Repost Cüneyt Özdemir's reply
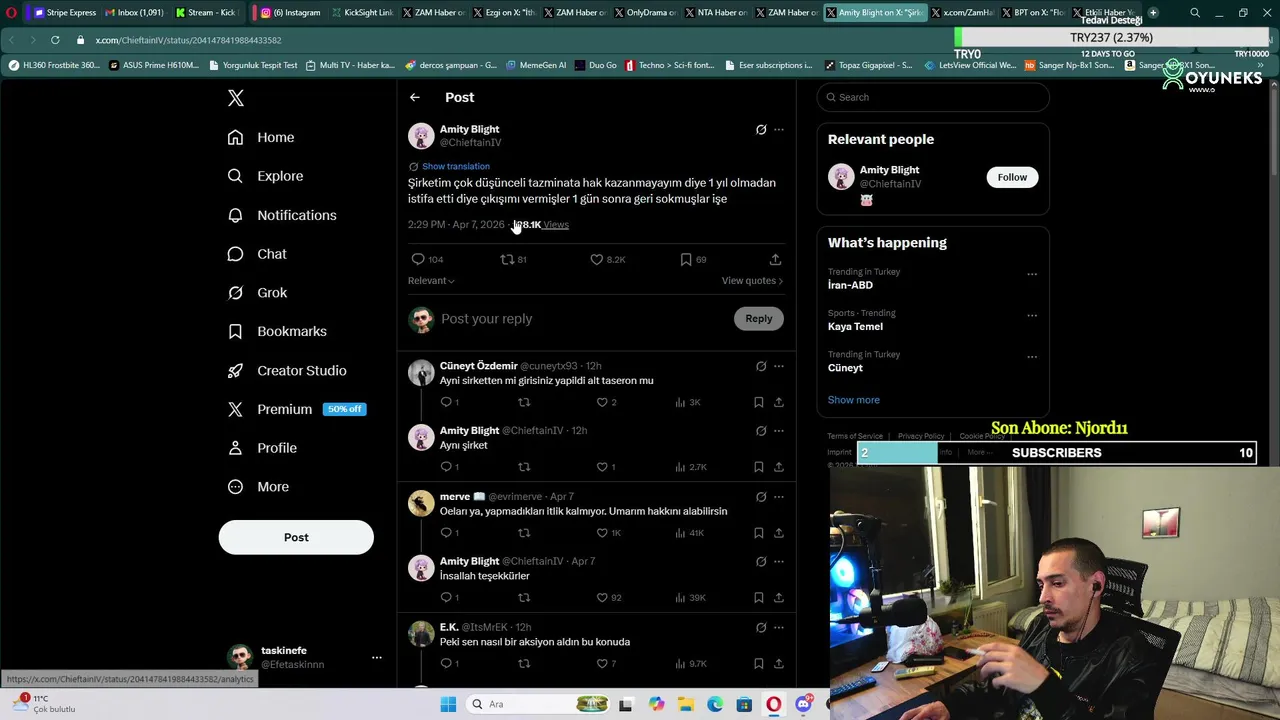This screenshot has width=1280, height=720. coord(524,402)
